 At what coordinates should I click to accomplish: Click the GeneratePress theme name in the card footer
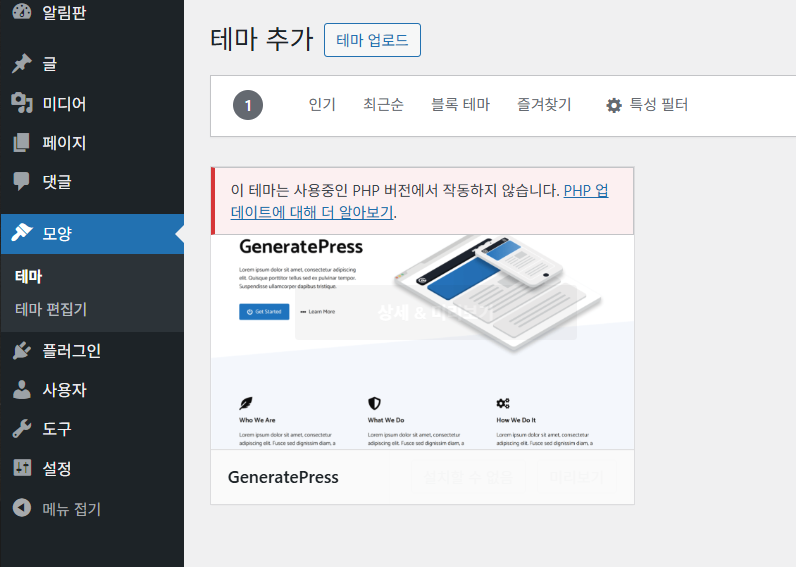pyautogui.click(x=283, y=477)
